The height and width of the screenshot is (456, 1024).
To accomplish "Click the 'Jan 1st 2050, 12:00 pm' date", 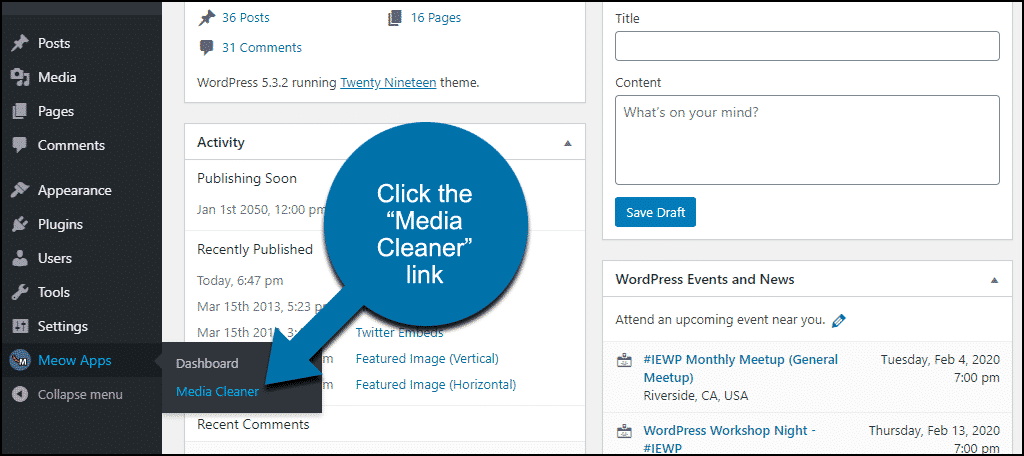I will [x=261, y=210].
